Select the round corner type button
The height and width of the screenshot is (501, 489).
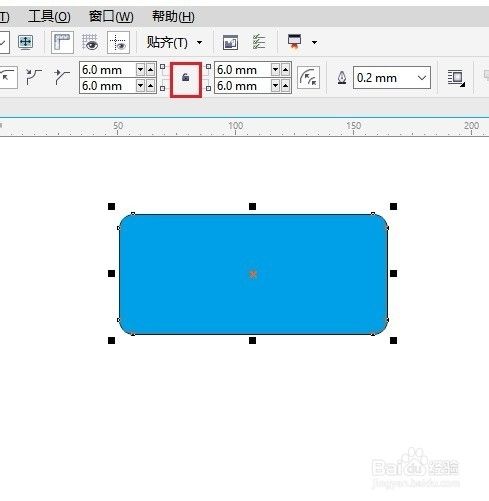click(x=7, y=77)
